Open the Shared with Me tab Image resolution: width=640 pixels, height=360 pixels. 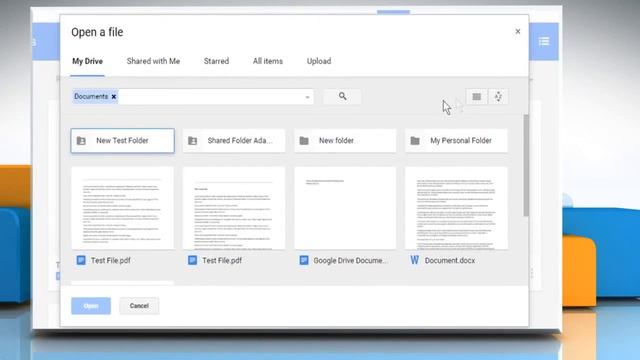[153, 61]
